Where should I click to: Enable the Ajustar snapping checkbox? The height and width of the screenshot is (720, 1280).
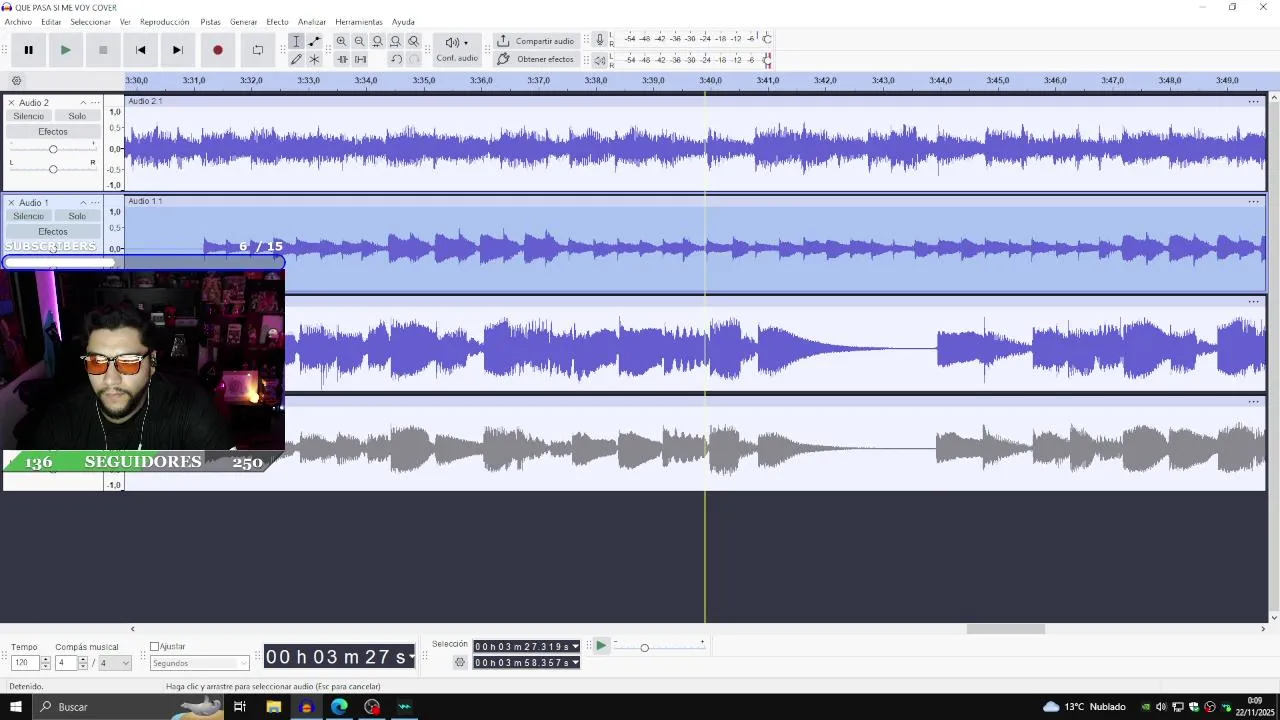coord(154,647)
